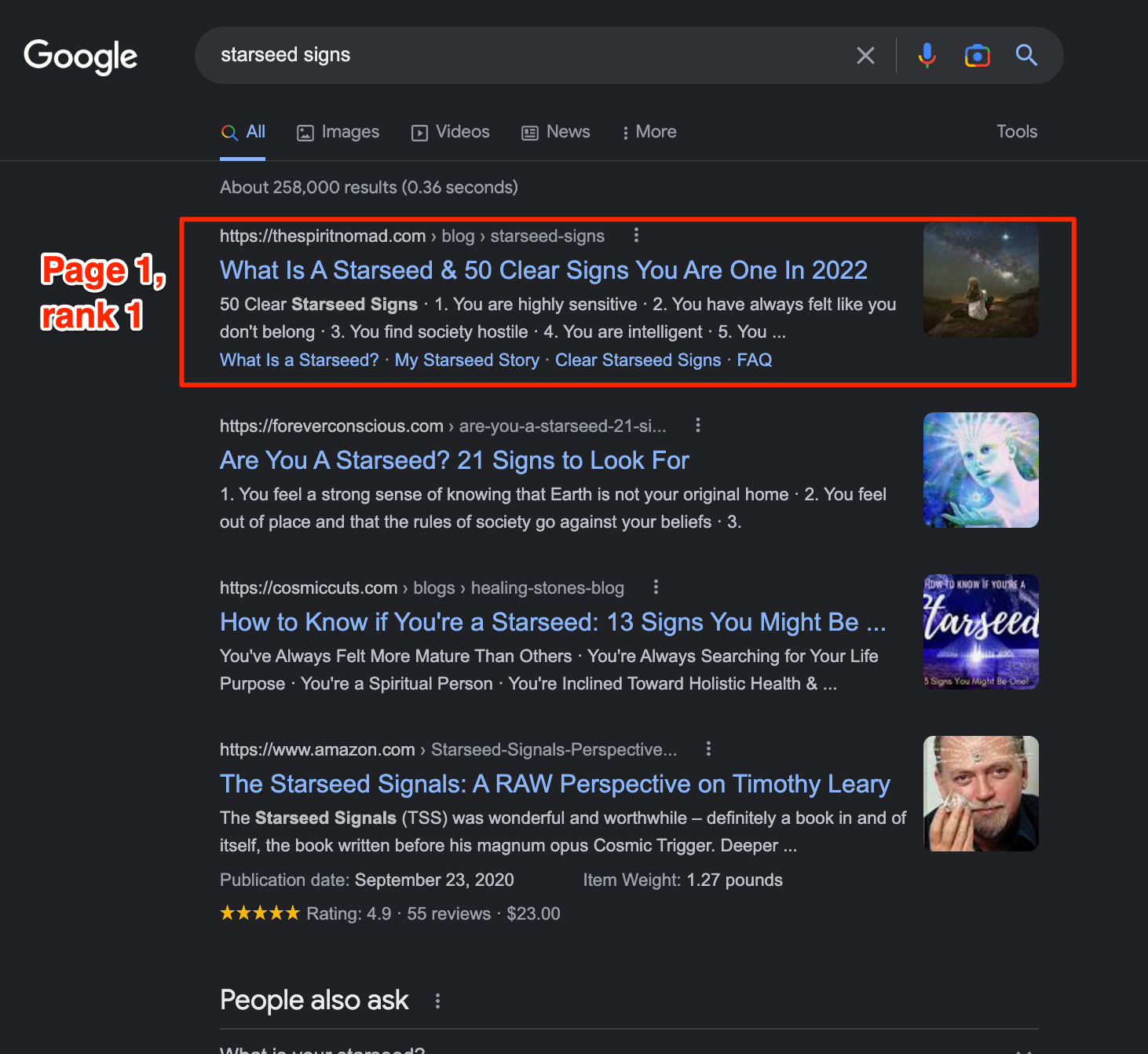This screenshot has width=1148, height=1054.
Task: Click the thespiritnomad.com URL breadcrumb
Action: click(x=412, y=236)
